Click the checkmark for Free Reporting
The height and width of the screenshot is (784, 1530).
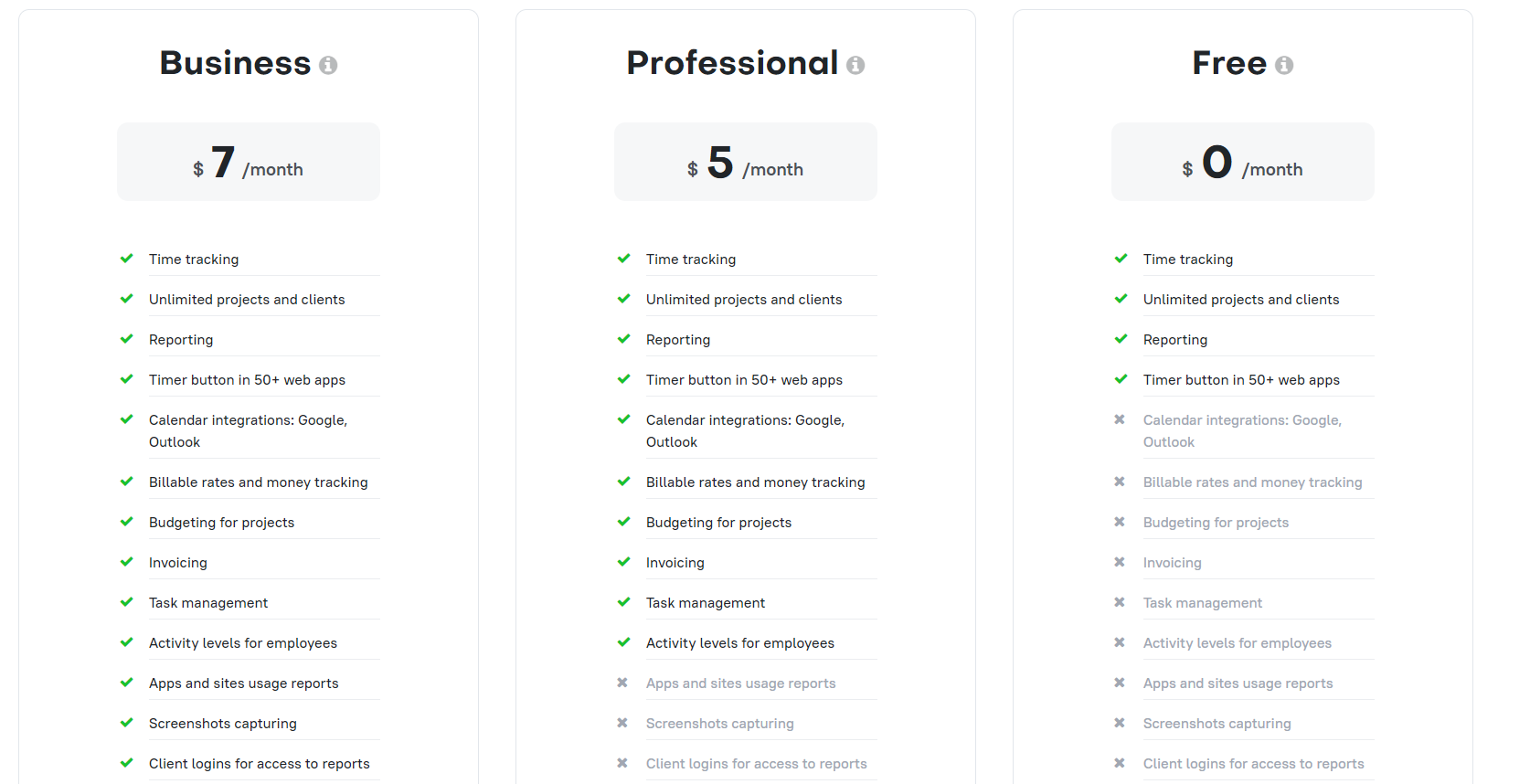pyautogui.click(x=1121, y=339)
